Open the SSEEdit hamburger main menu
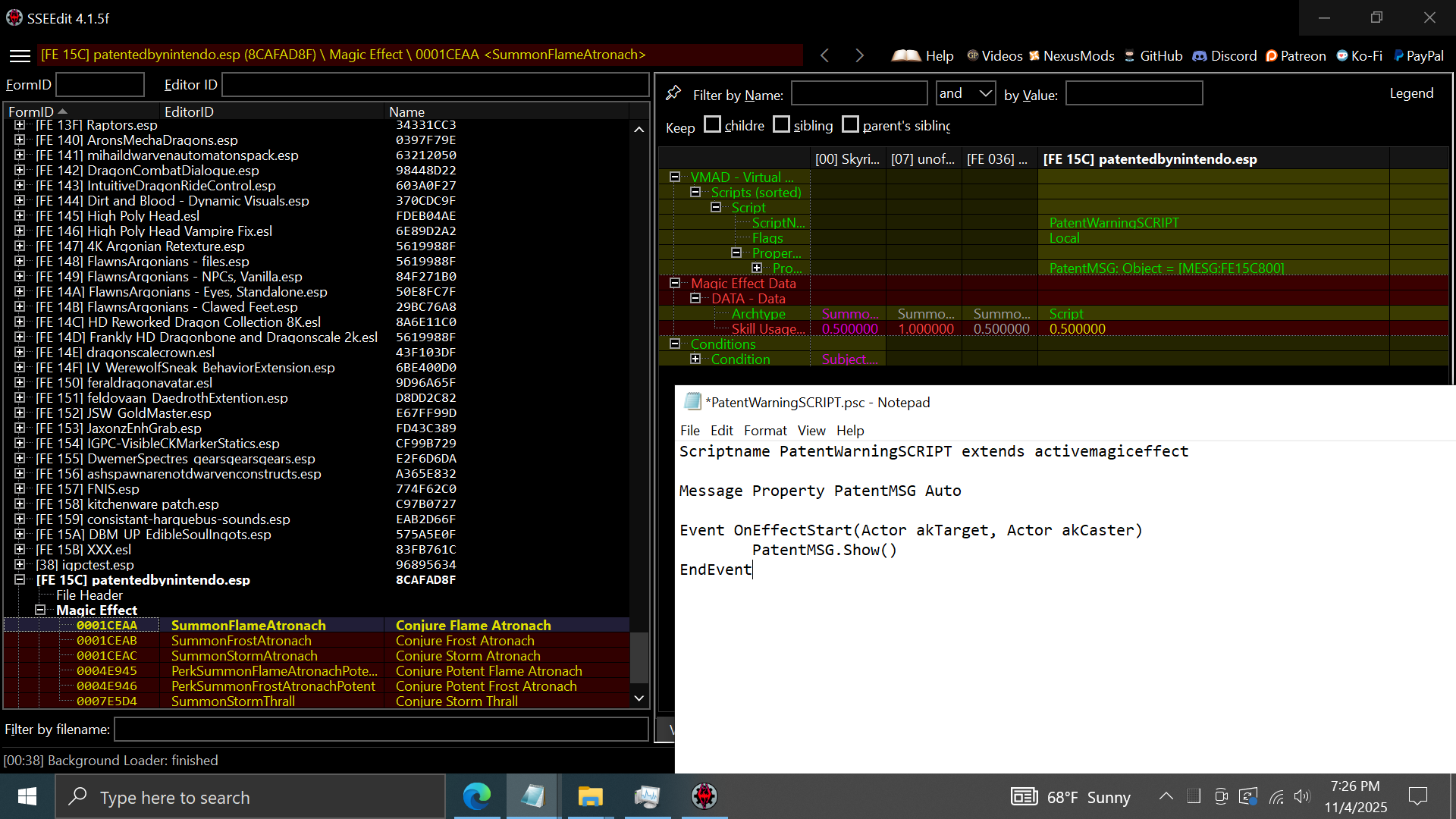This screenshot has width=1456, height=819. pos(20,55)
